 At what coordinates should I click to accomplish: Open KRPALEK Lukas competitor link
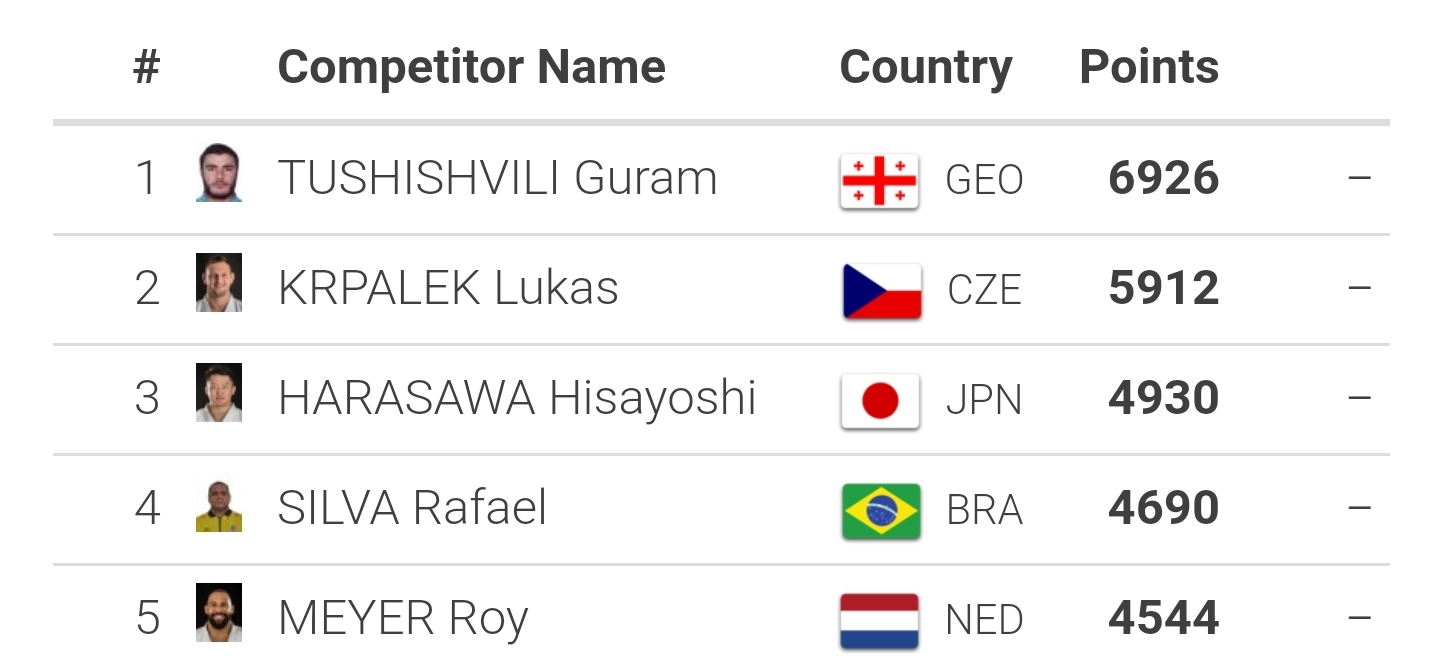coord(448,288)
